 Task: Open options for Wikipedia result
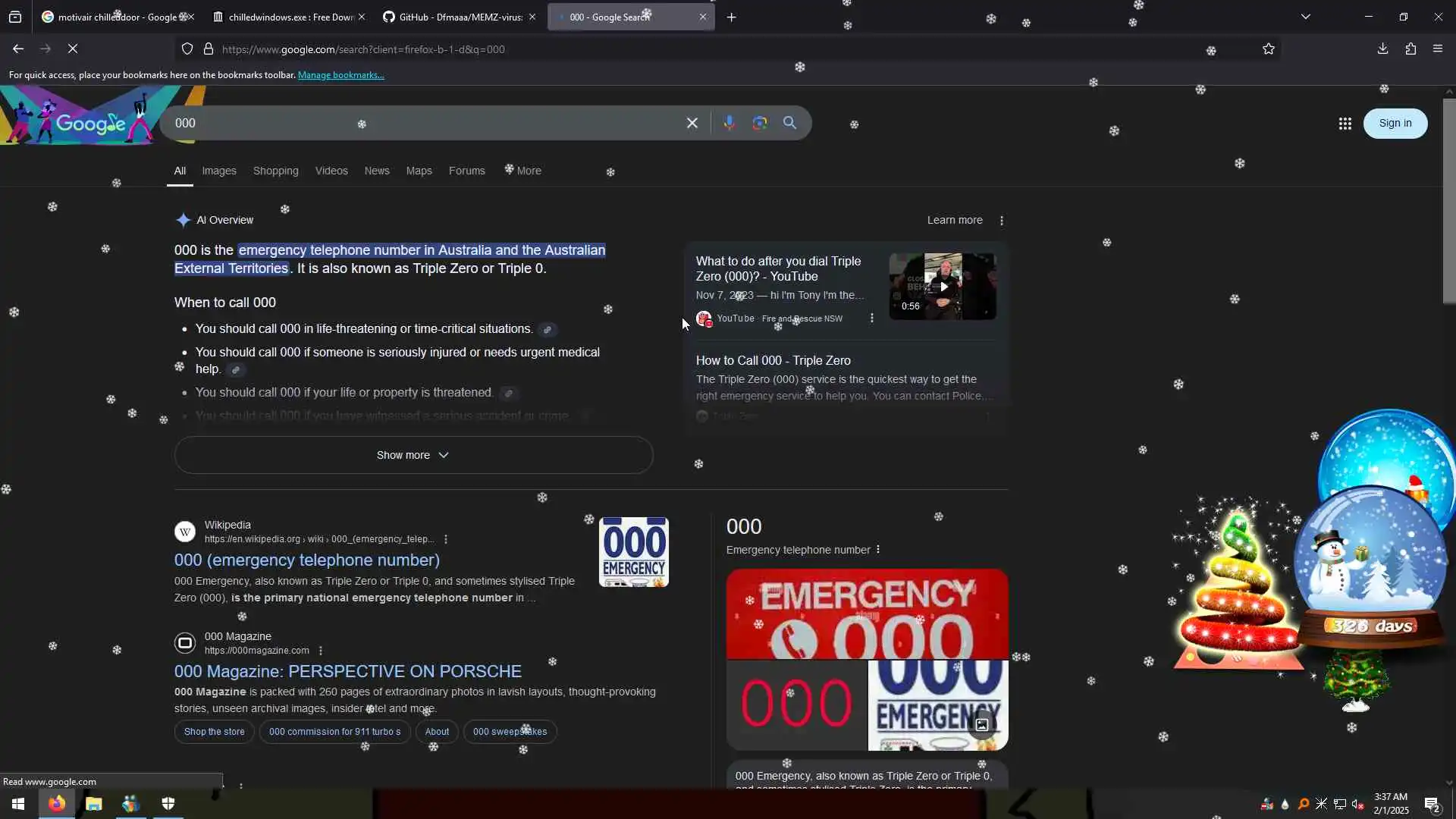pyautogui.click(x=446, y=539)
